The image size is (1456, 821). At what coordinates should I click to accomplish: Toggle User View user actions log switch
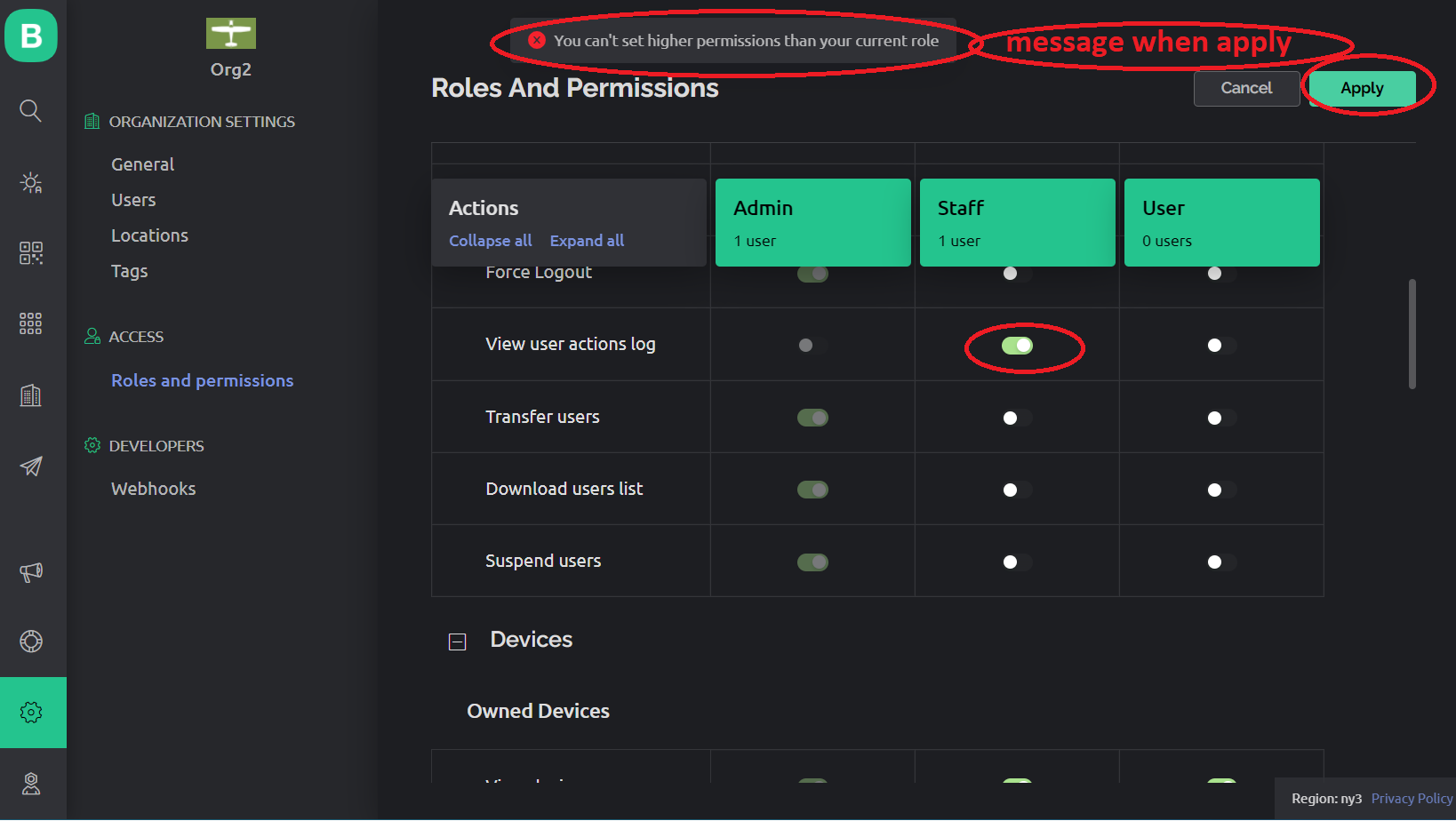[x=1221, y=346]
